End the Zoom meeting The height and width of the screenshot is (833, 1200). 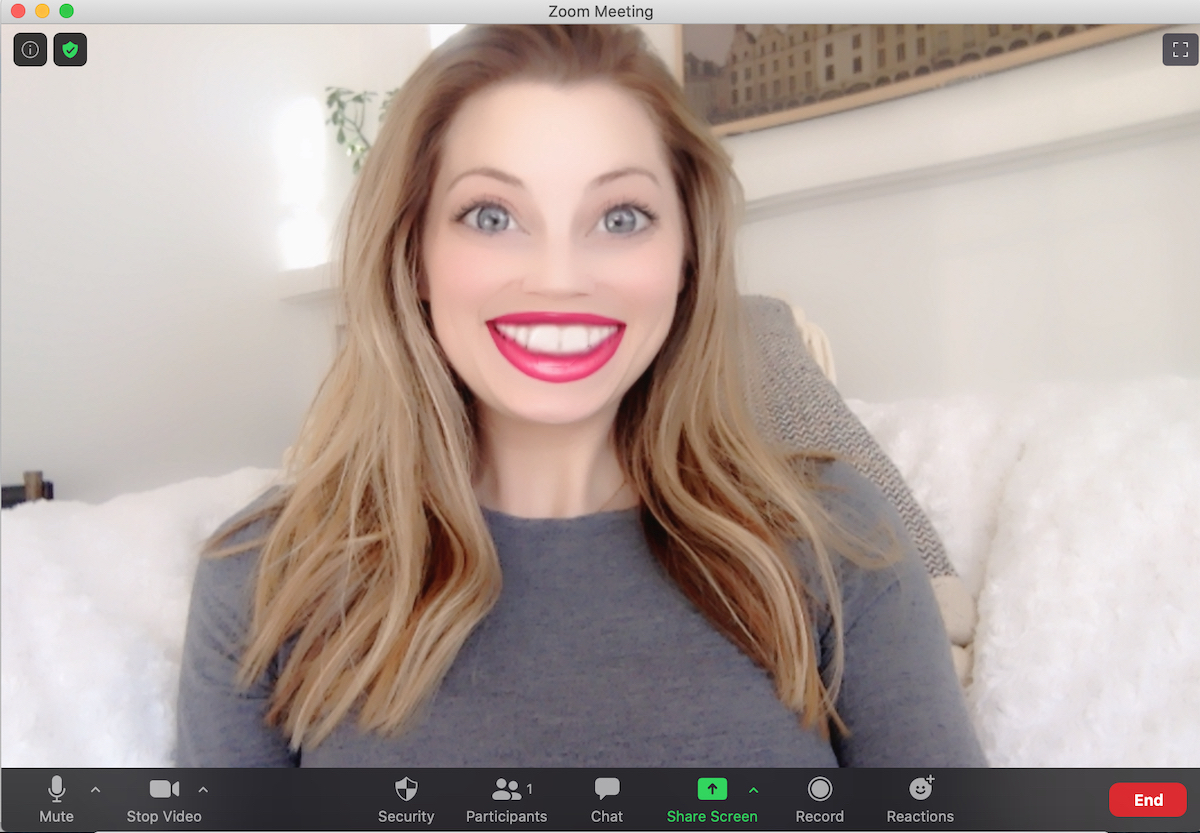(x=1147, y=799)
